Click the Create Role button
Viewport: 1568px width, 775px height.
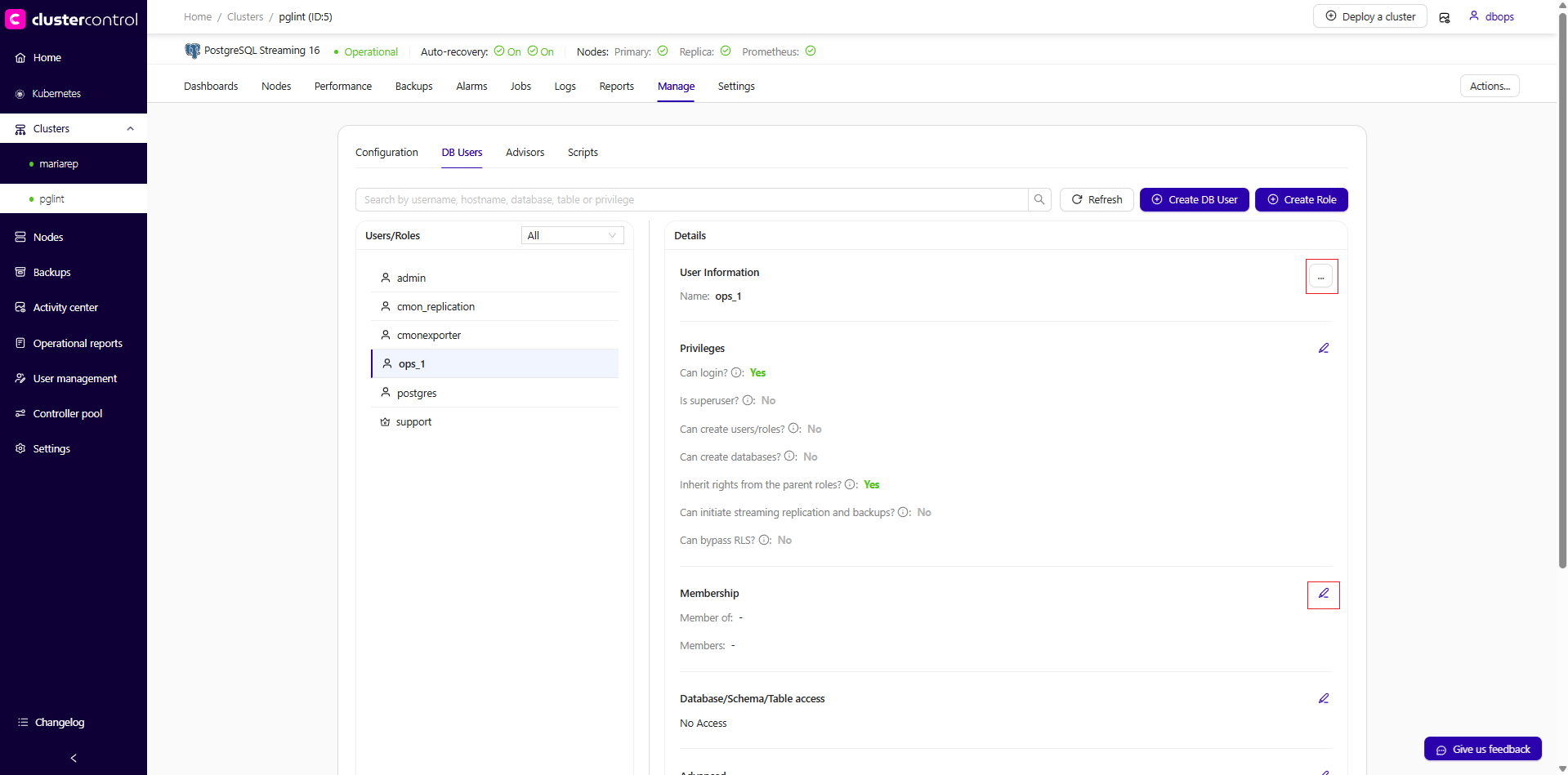(1301, 199)
